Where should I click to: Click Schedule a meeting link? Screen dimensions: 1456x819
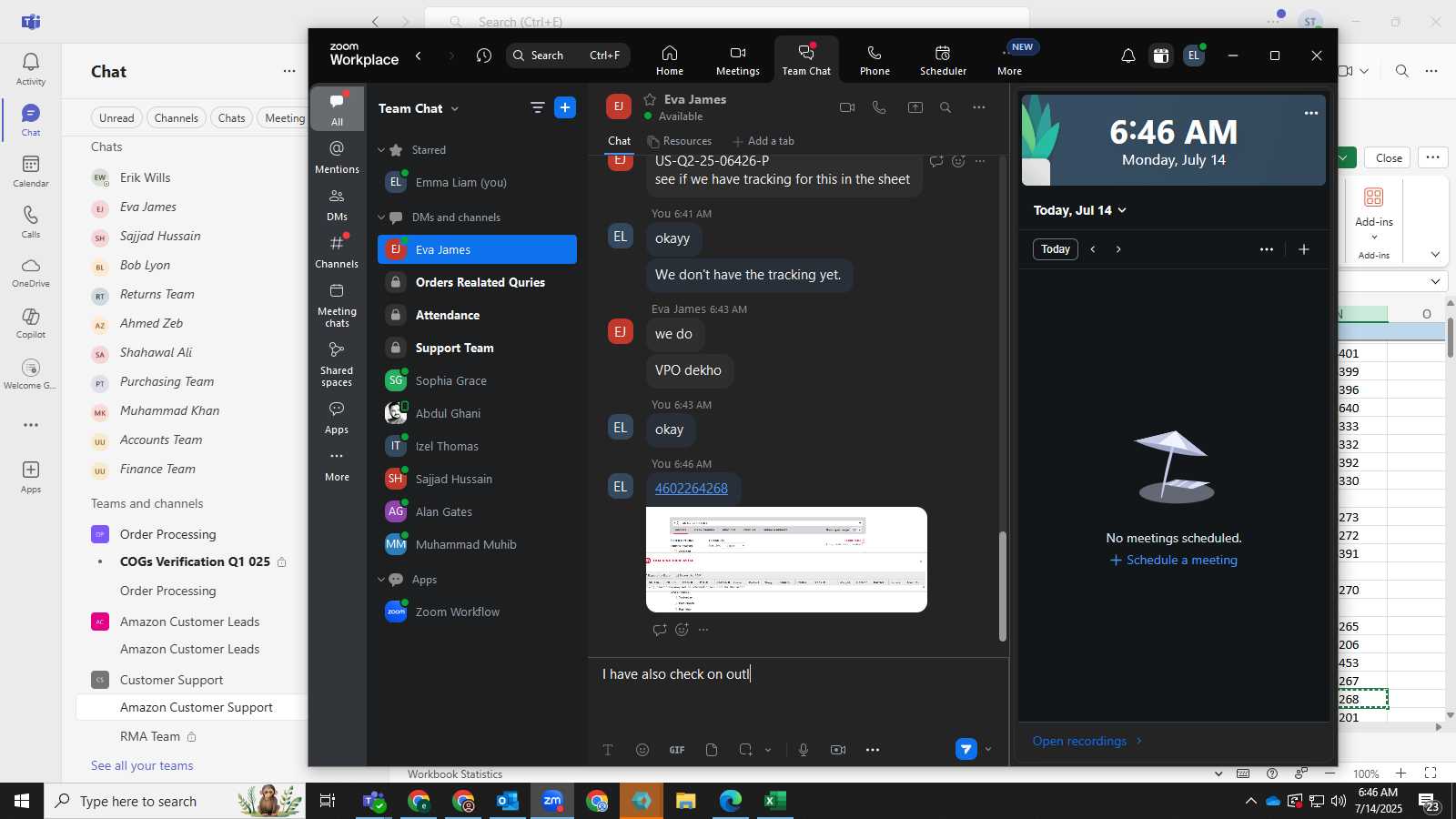pyautogui.click(x=1174, y=561)
